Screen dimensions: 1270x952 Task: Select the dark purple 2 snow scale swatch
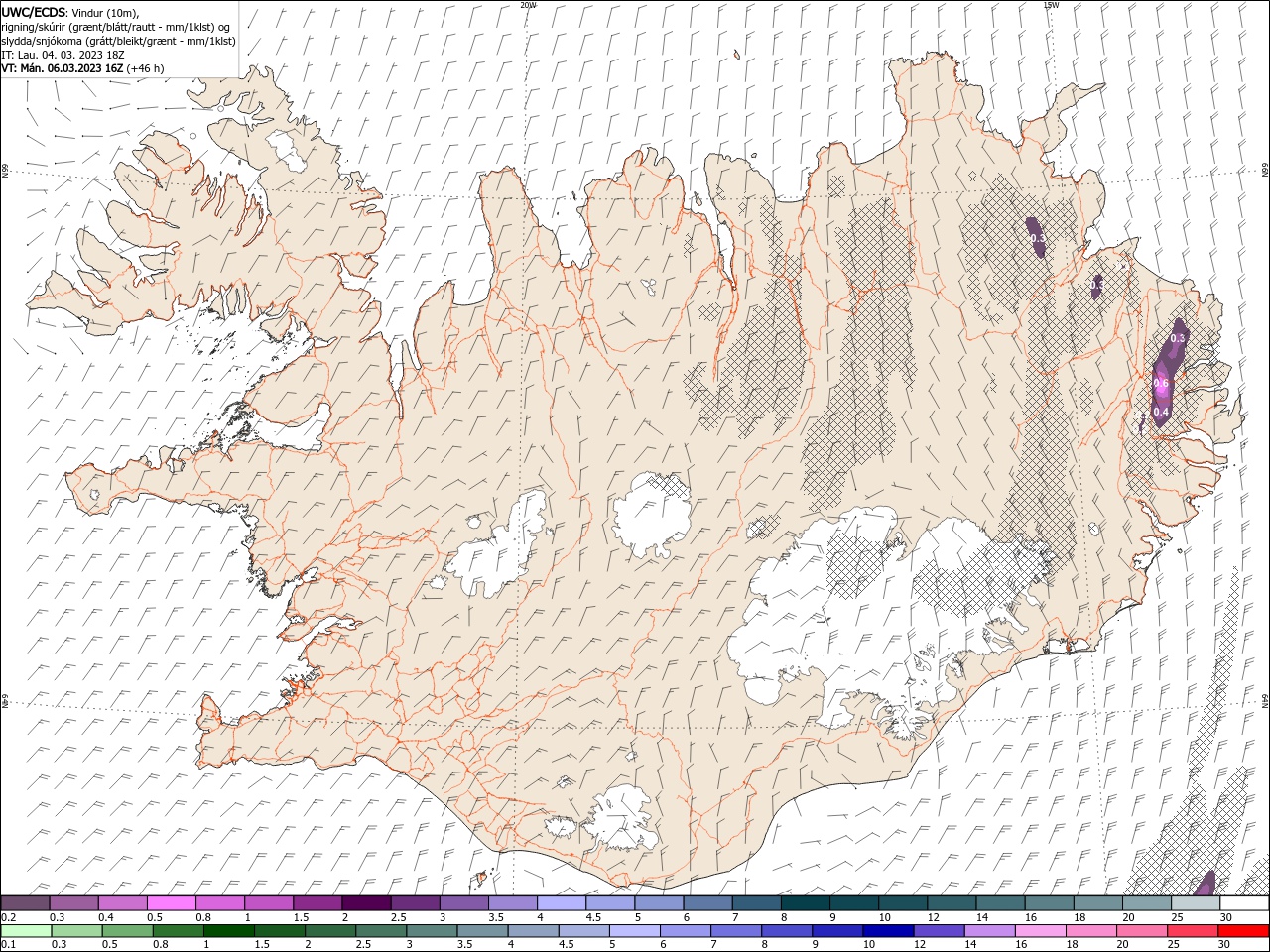[x=366, y=903]
